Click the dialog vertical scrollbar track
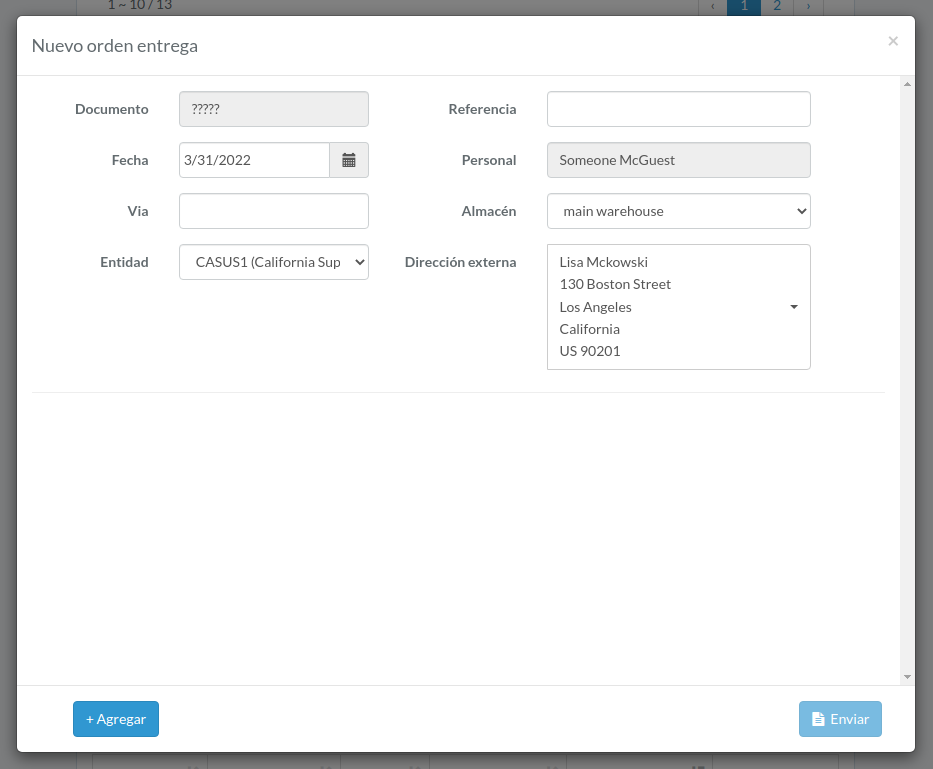Viewport: 933px width, 769px height. click(x=907, y=381)
